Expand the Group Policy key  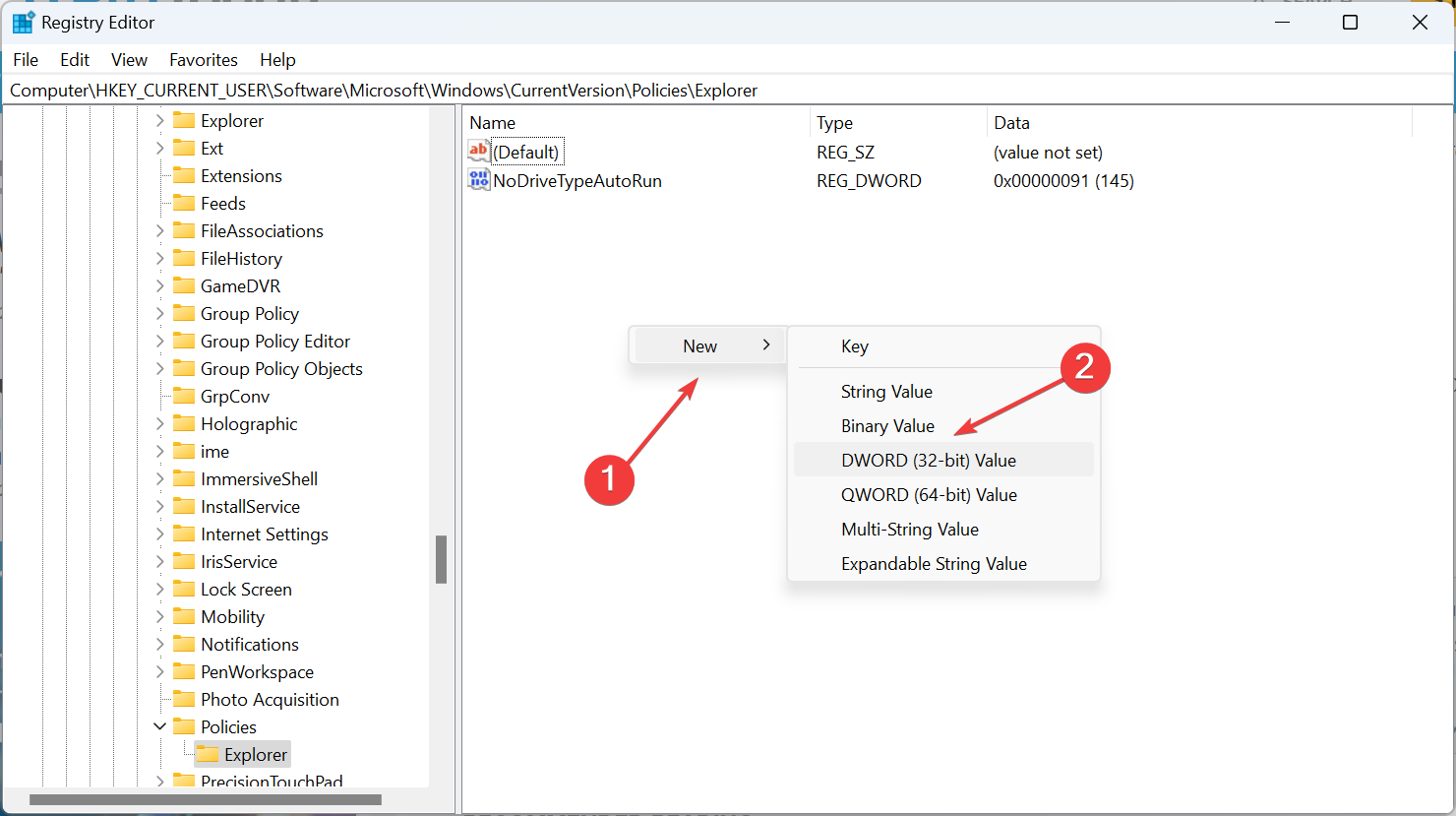(x=159, y=313)
